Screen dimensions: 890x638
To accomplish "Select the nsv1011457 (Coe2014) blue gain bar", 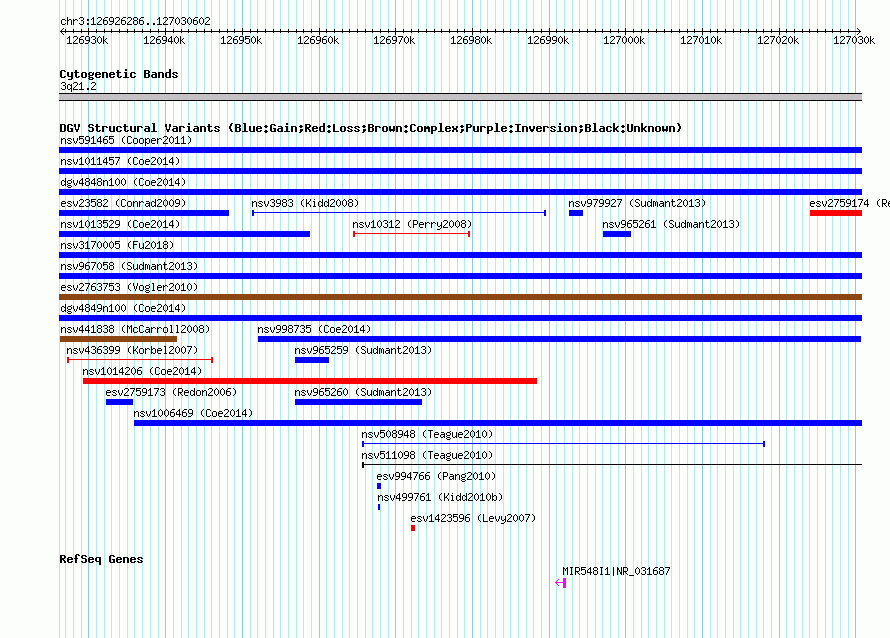I will click(x=460, y=171).
